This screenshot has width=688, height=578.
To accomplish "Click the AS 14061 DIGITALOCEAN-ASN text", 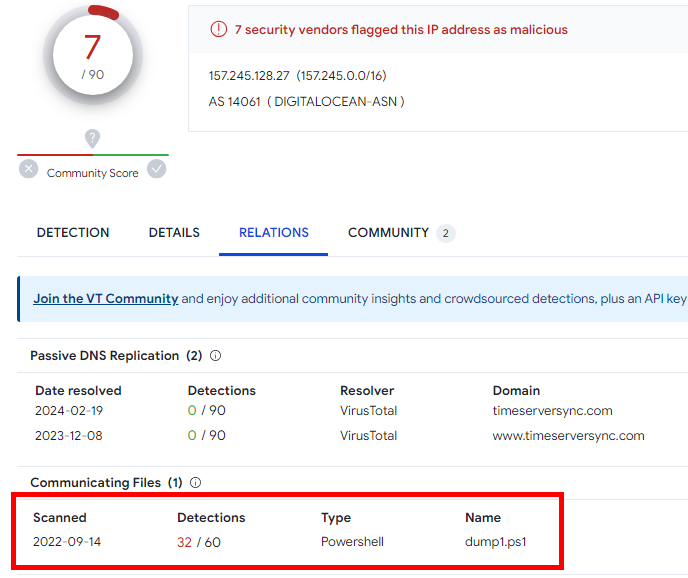I will (306, 102).
